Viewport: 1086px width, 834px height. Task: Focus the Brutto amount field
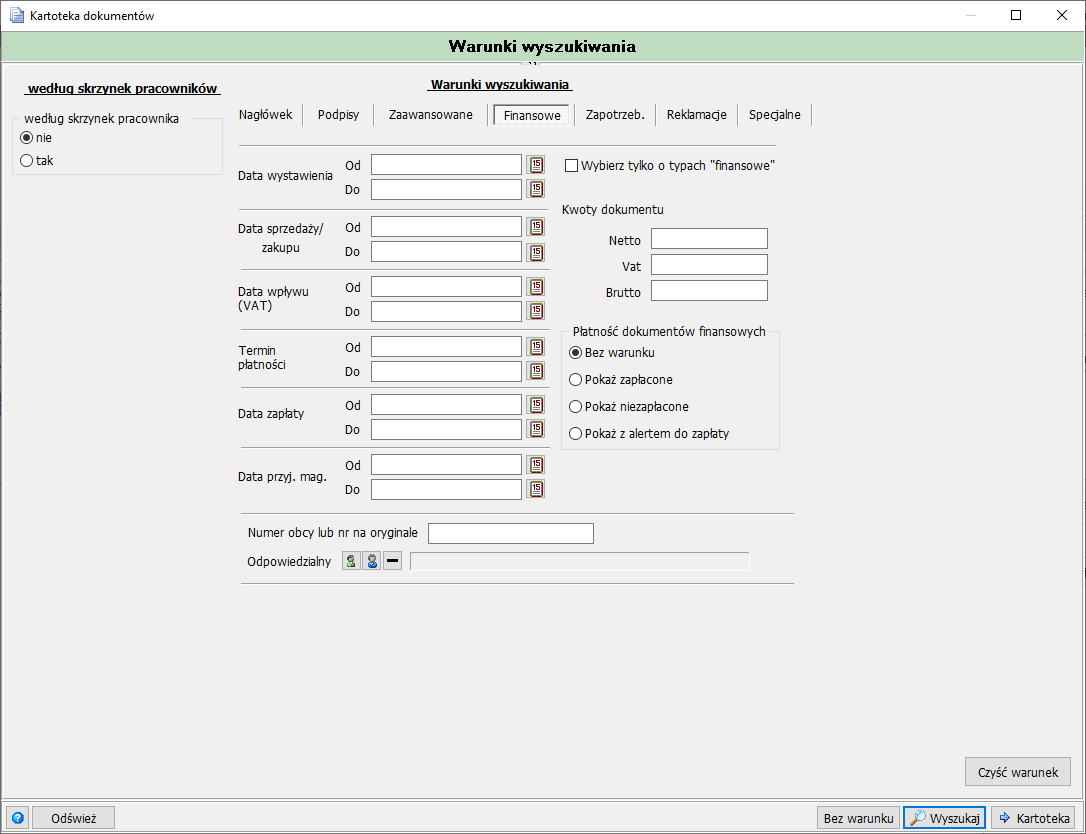tap(709, 290)
